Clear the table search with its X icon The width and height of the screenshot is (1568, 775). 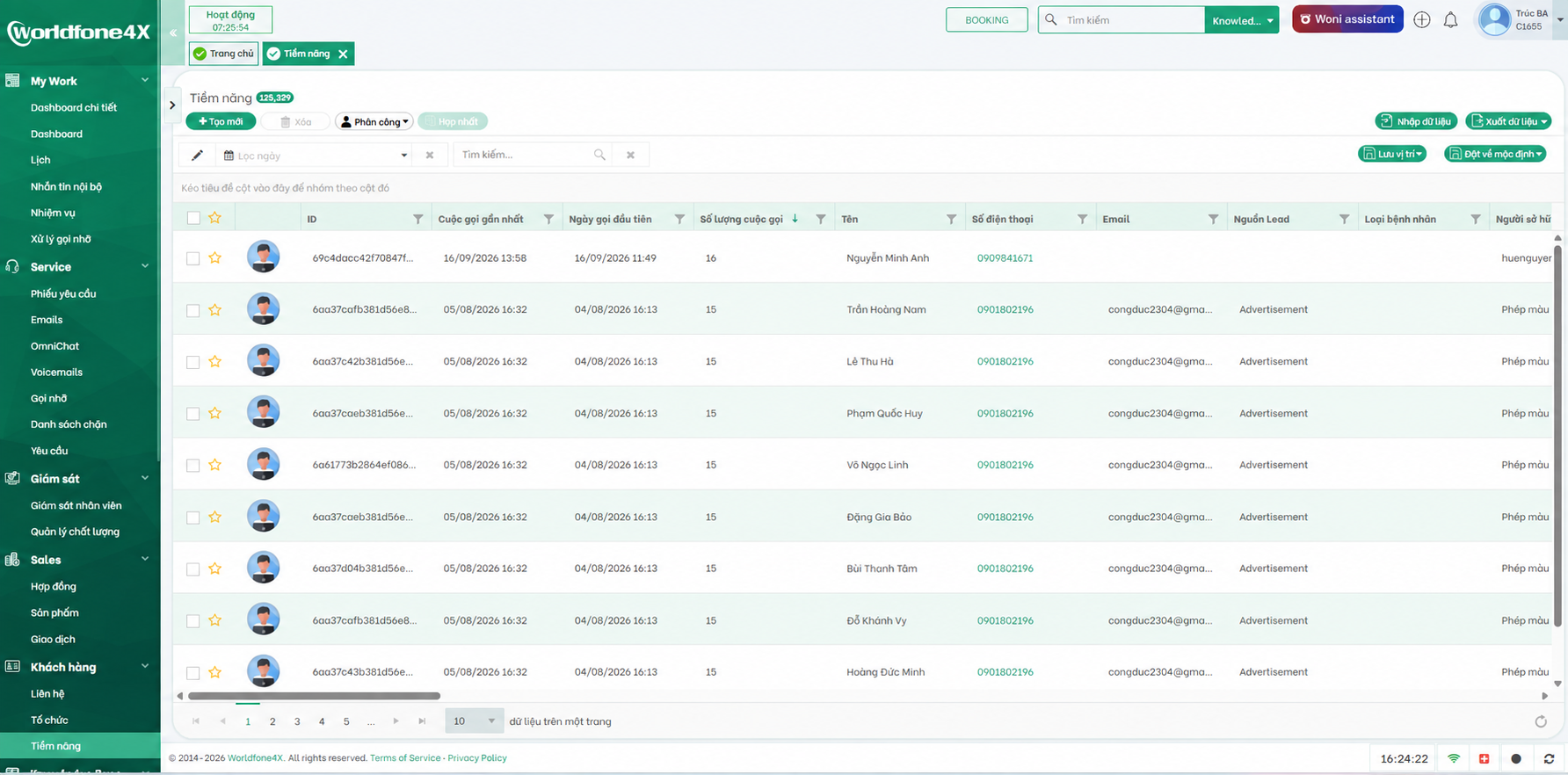click(x=630, y=156)
